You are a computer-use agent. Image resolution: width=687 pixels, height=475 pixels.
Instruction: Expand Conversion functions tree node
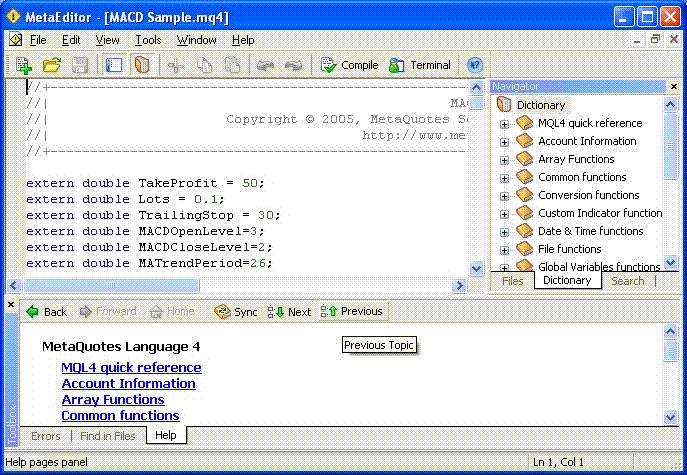click(504, 196)
